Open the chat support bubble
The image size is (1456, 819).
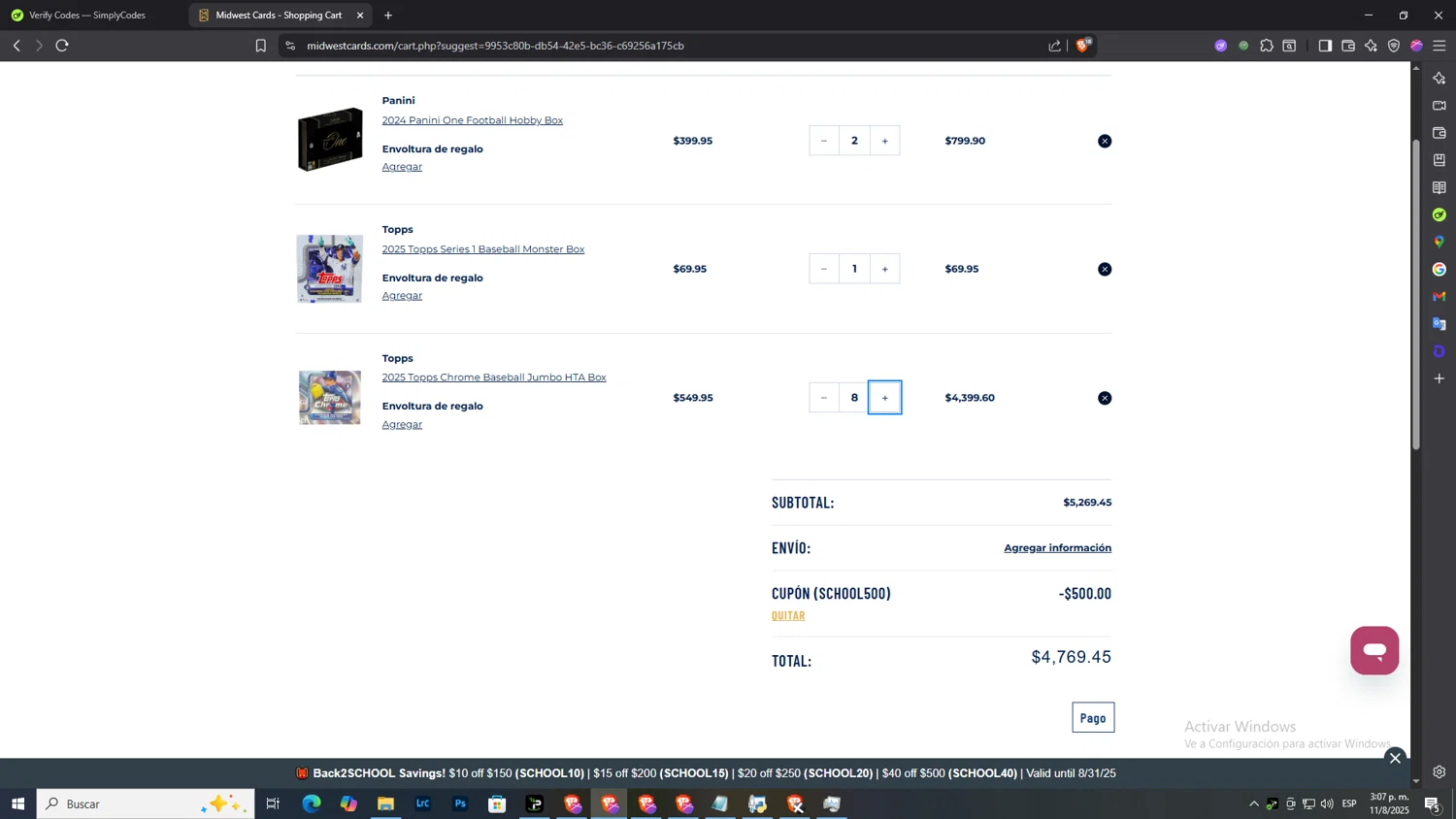point(1374,650)
